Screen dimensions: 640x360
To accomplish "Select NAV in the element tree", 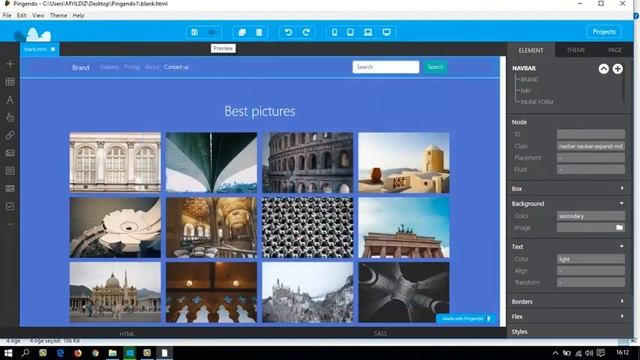I will tap(526, 91).
